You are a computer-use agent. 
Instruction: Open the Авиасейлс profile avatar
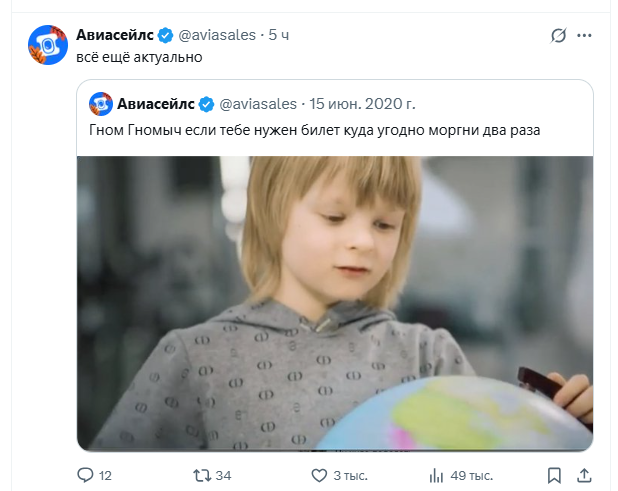click(48, 45)
